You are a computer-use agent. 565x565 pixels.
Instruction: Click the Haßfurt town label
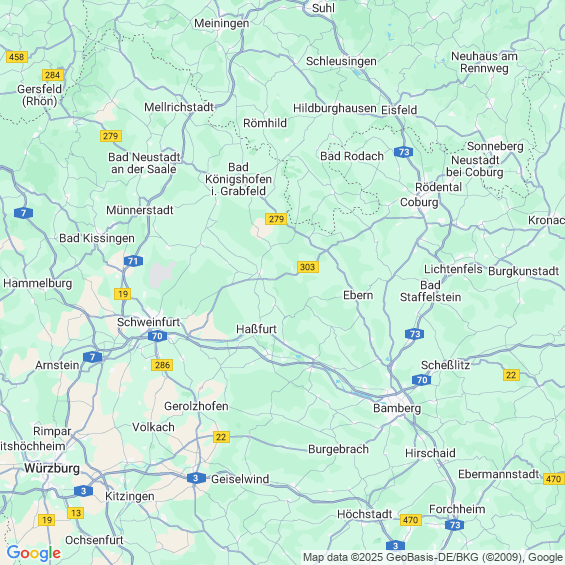(256, 329)
